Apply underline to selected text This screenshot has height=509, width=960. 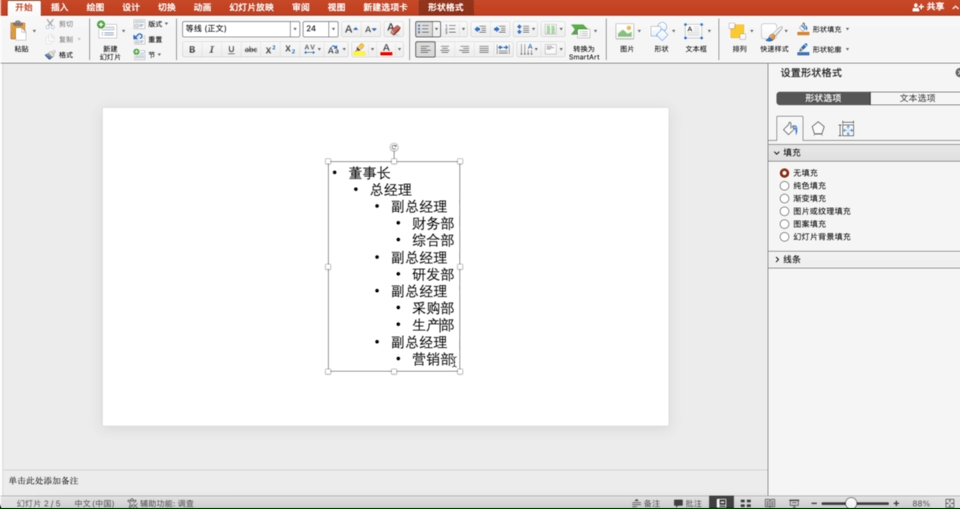[x=231, y=50]
